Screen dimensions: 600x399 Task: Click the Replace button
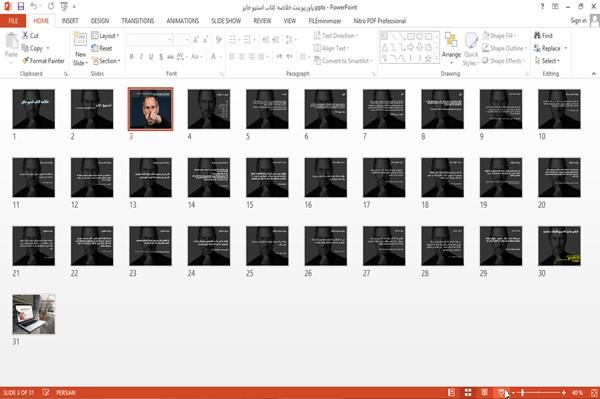(550, 48)
